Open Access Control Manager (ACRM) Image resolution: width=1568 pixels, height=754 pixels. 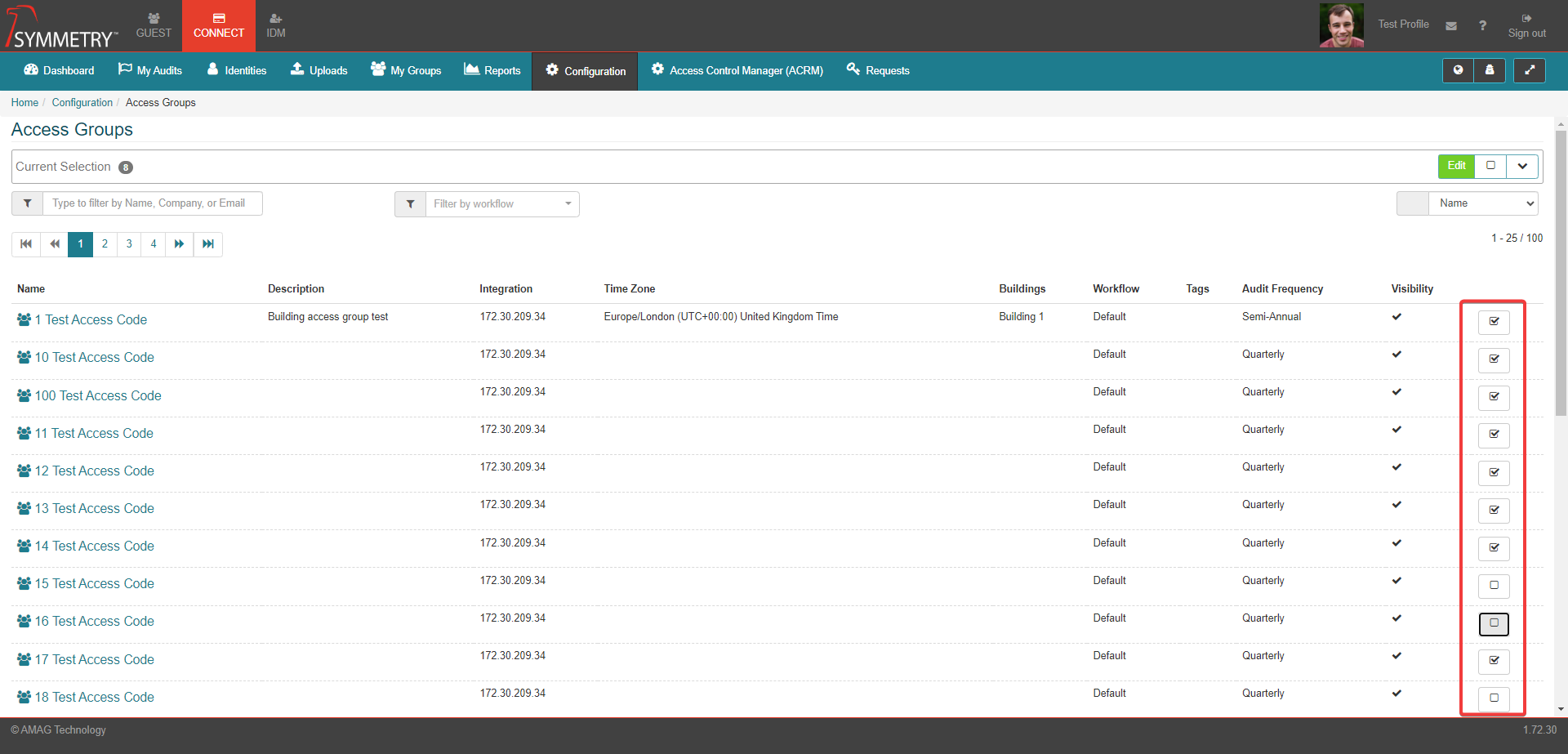tap(737, 70)
